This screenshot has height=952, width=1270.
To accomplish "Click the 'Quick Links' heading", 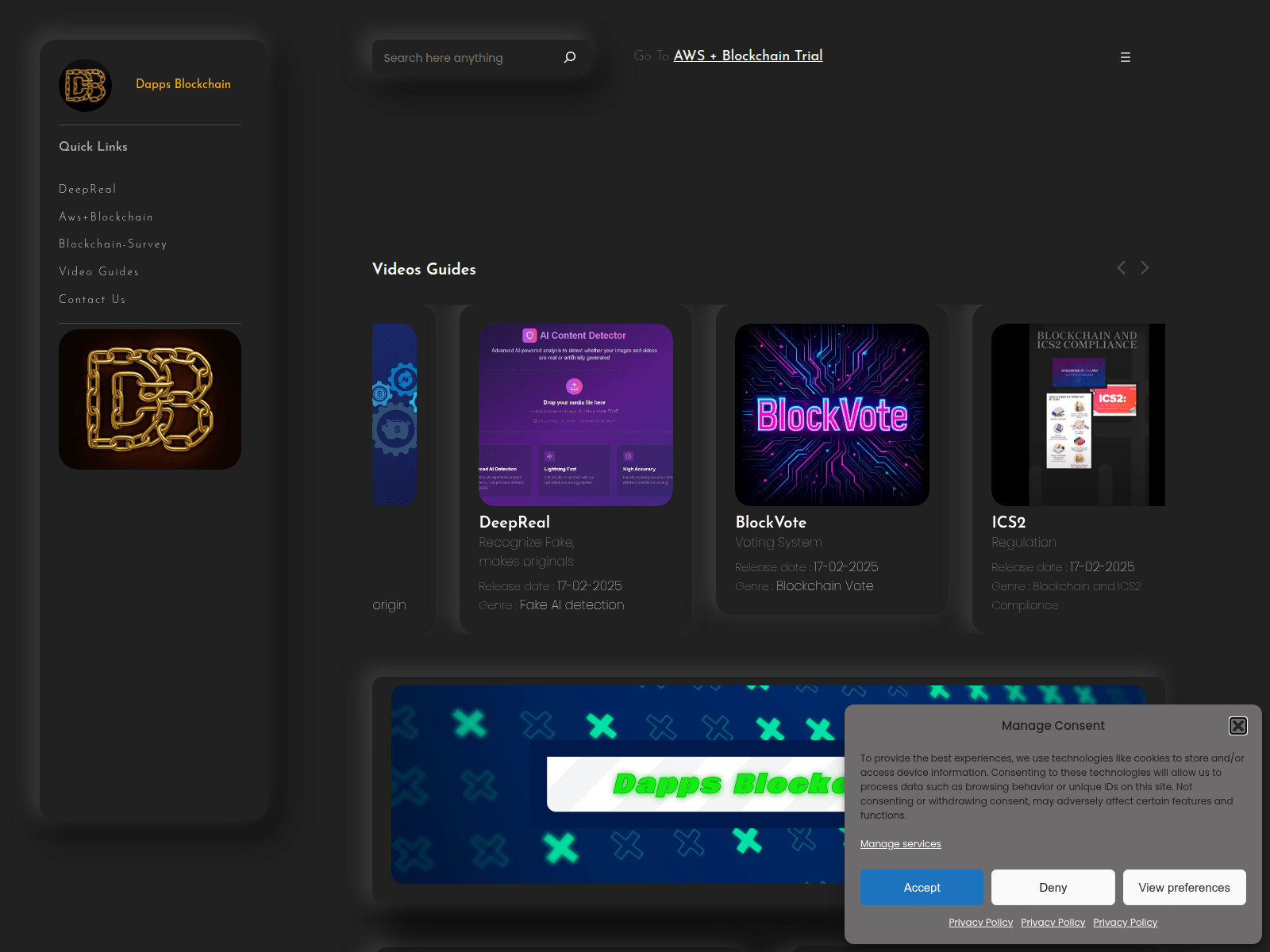I will coord(93,146).
